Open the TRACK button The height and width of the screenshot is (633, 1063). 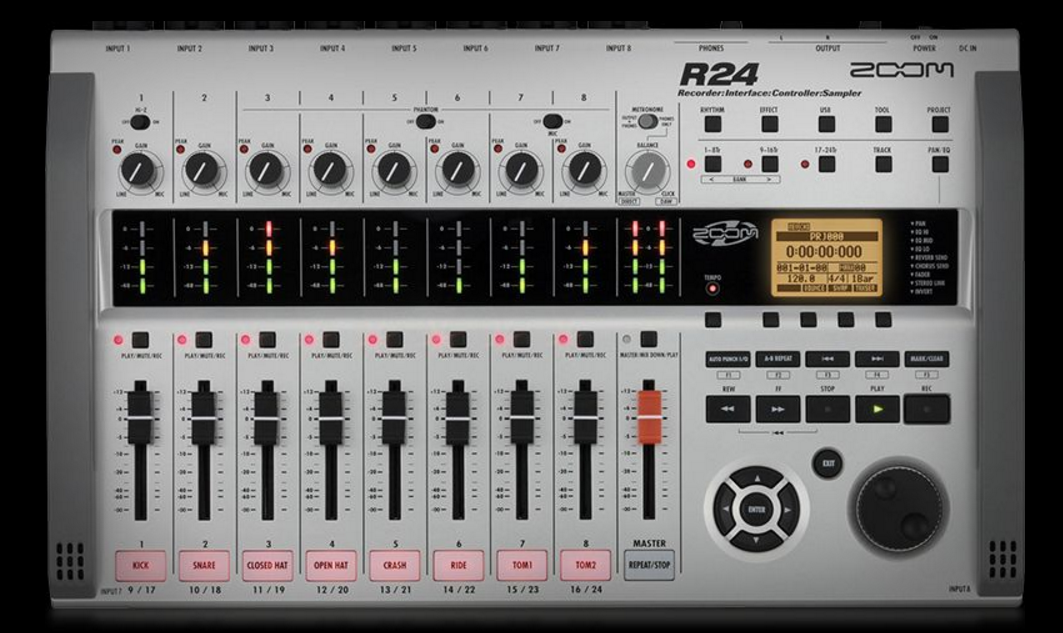[883, 164]
